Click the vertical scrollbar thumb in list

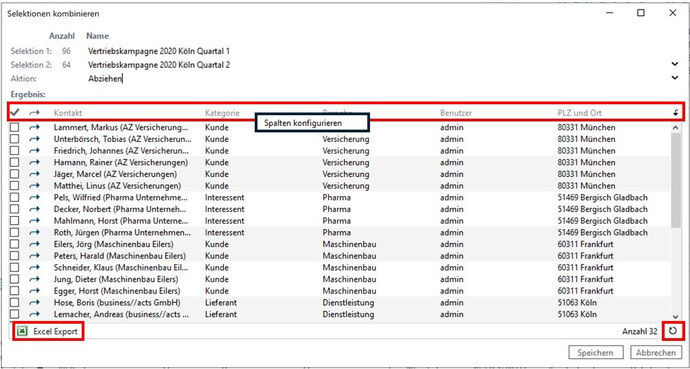tap(676, 180)
